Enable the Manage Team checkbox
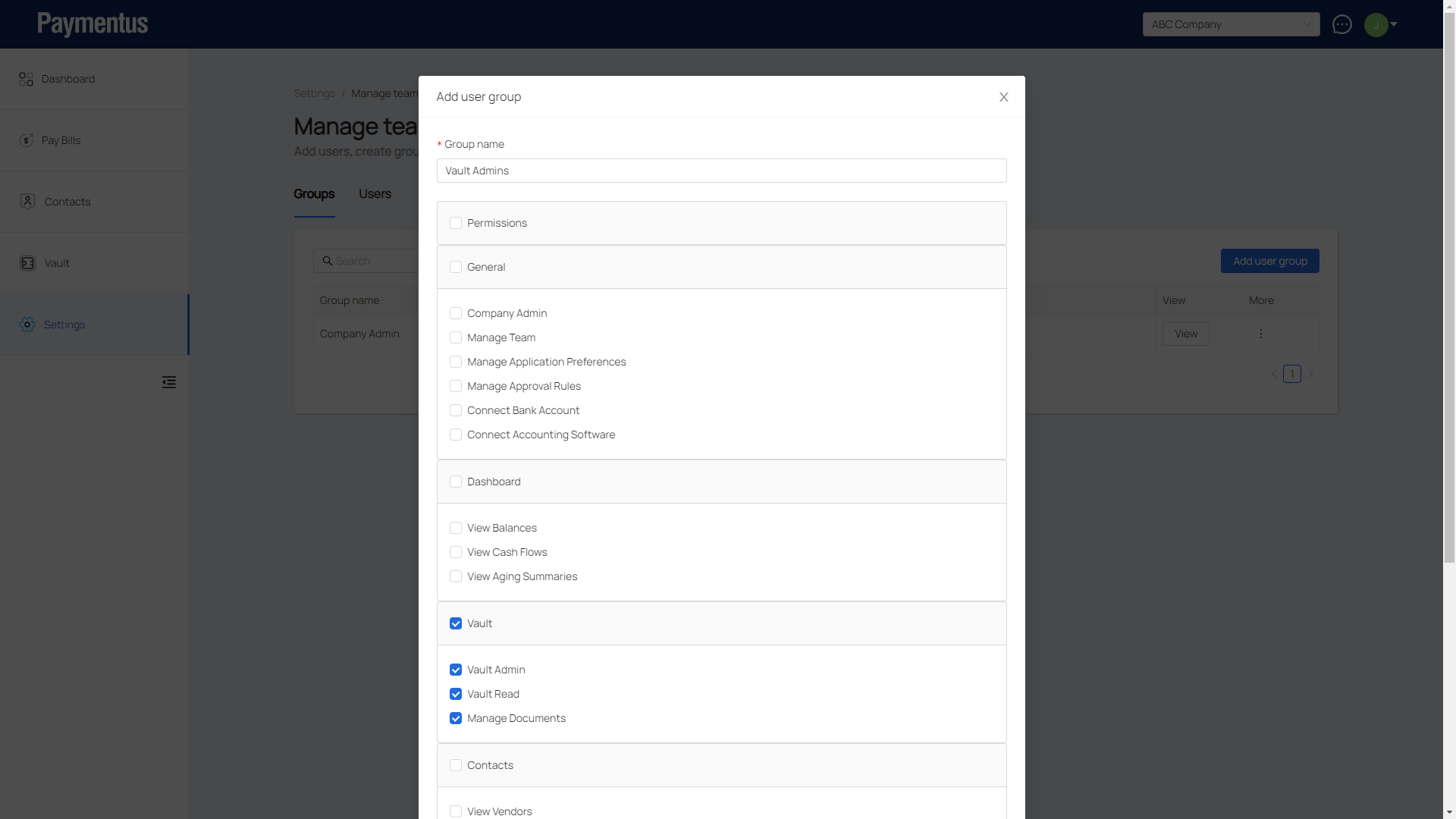1456x819 pixels. tap(456, 337)
